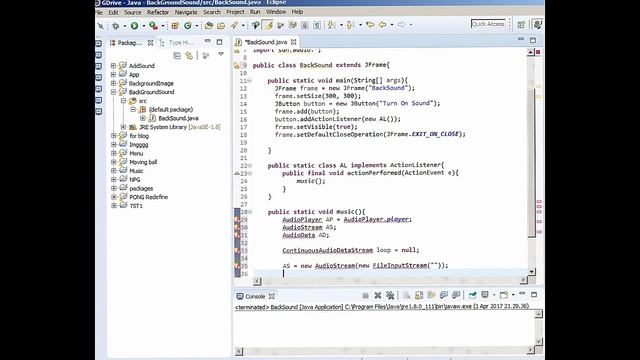Go to Last Edit Location icon

[370, 25]
